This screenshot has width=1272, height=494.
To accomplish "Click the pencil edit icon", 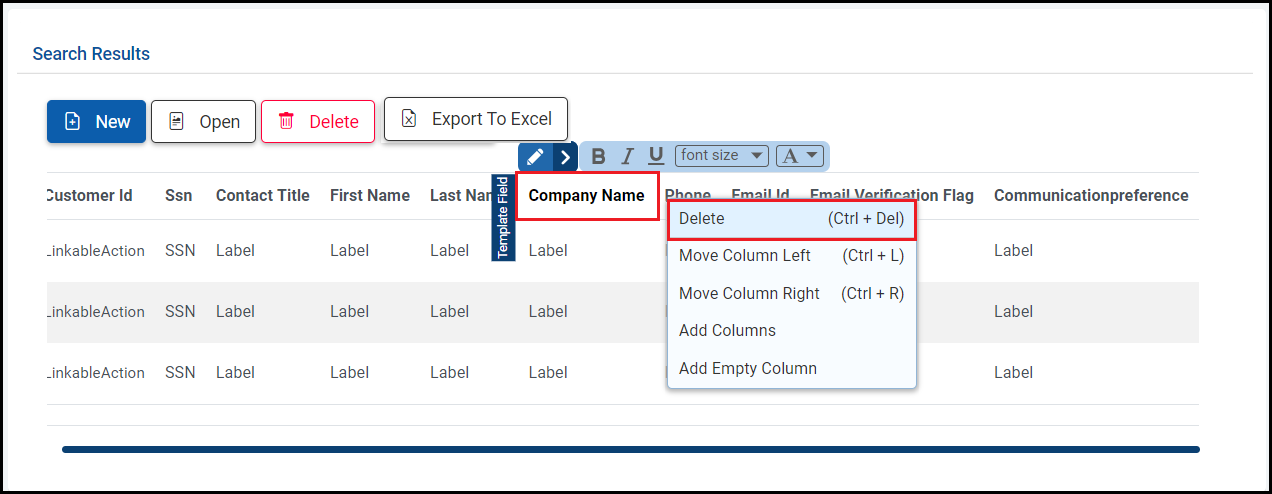I will (x=534, y=156).
